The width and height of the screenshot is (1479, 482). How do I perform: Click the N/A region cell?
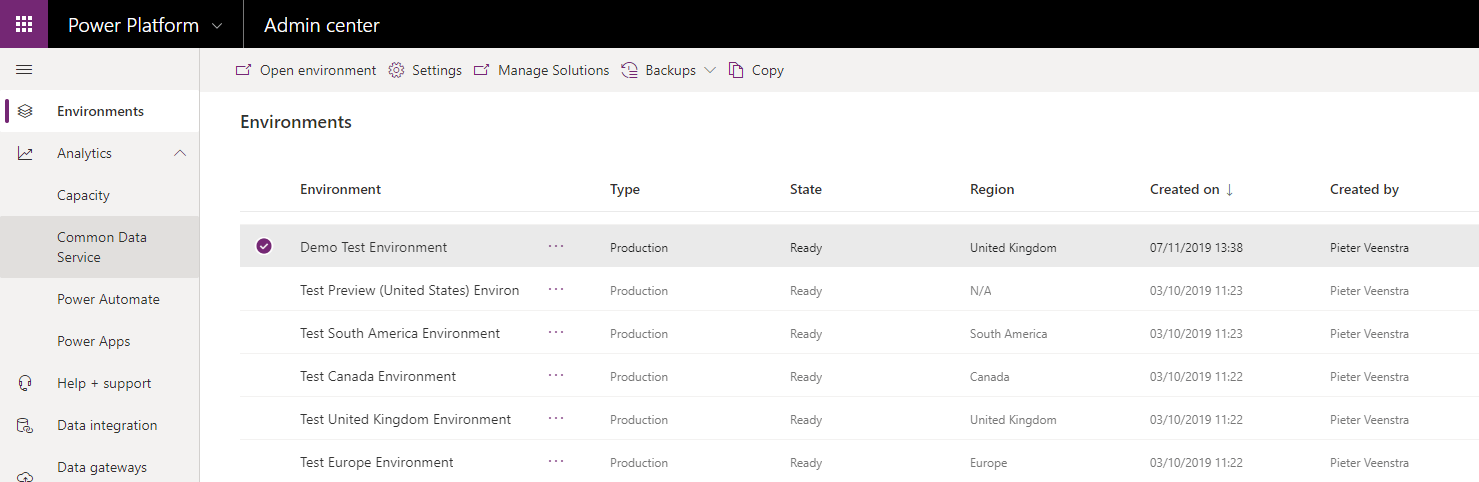(x=980, y=290)
